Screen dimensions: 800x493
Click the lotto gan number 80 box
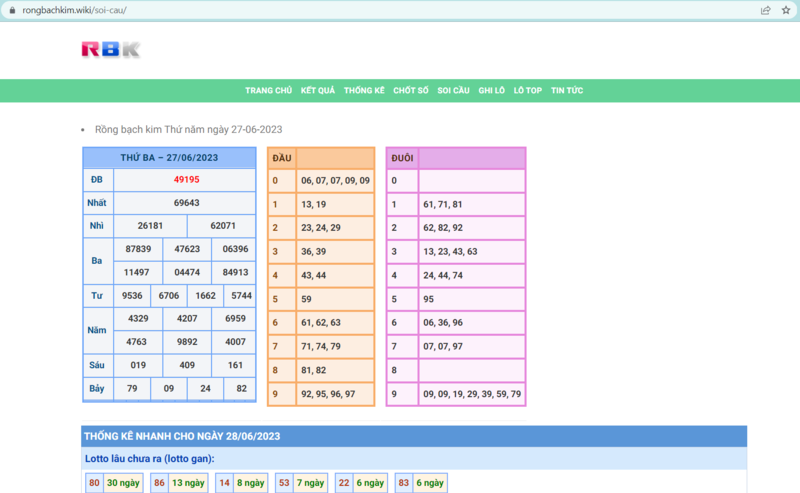click(94, 483)
